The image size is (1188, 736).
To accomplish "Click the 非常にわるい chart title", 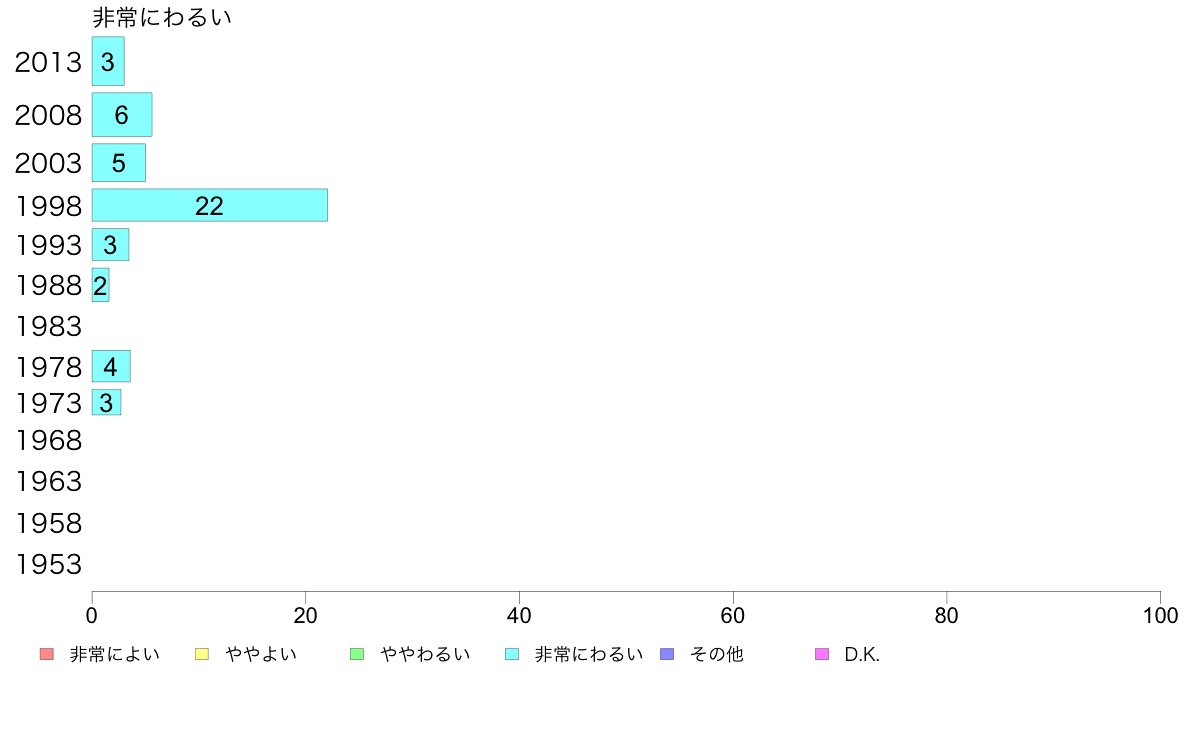I will tap(161, 17).
